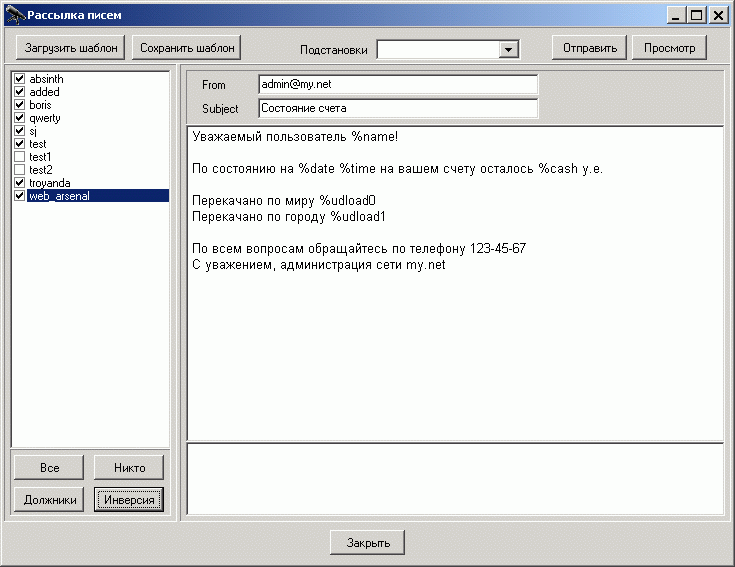Uncheck the absinth user checkbox

[19, 79]
